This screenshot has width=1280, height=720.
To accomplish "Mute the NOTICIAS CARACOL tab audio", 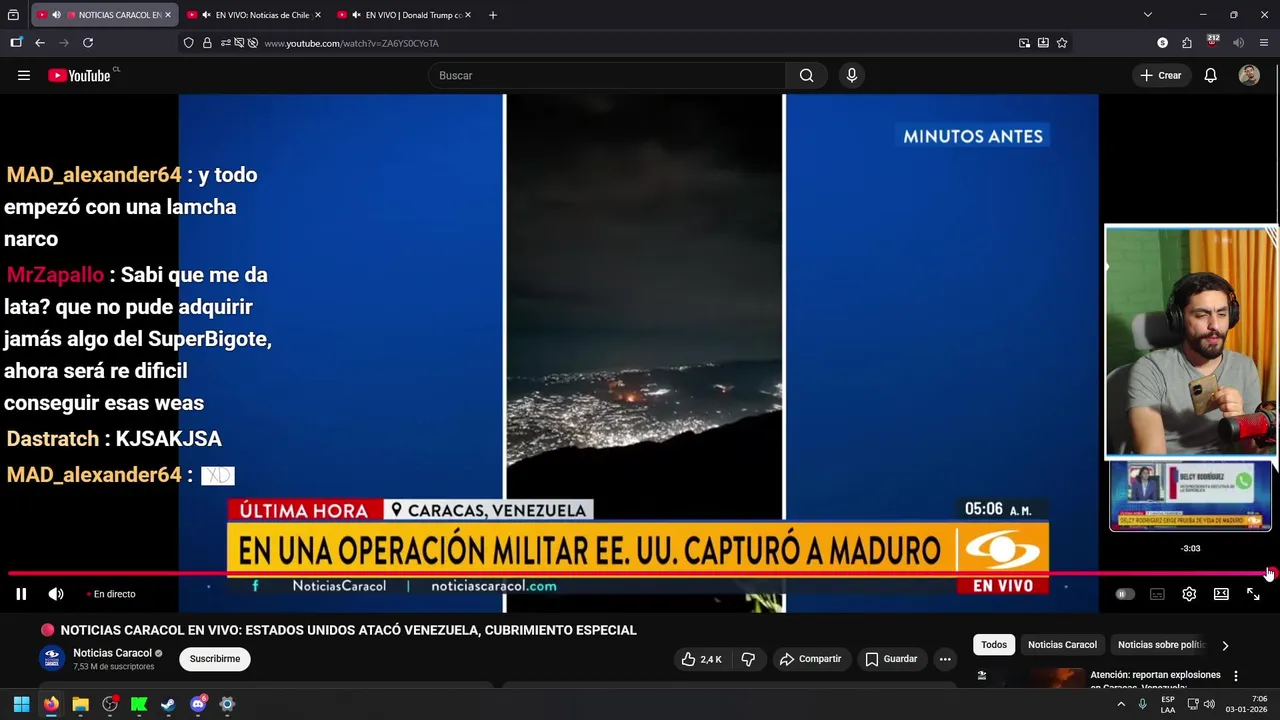I will (x=56, y=15).
